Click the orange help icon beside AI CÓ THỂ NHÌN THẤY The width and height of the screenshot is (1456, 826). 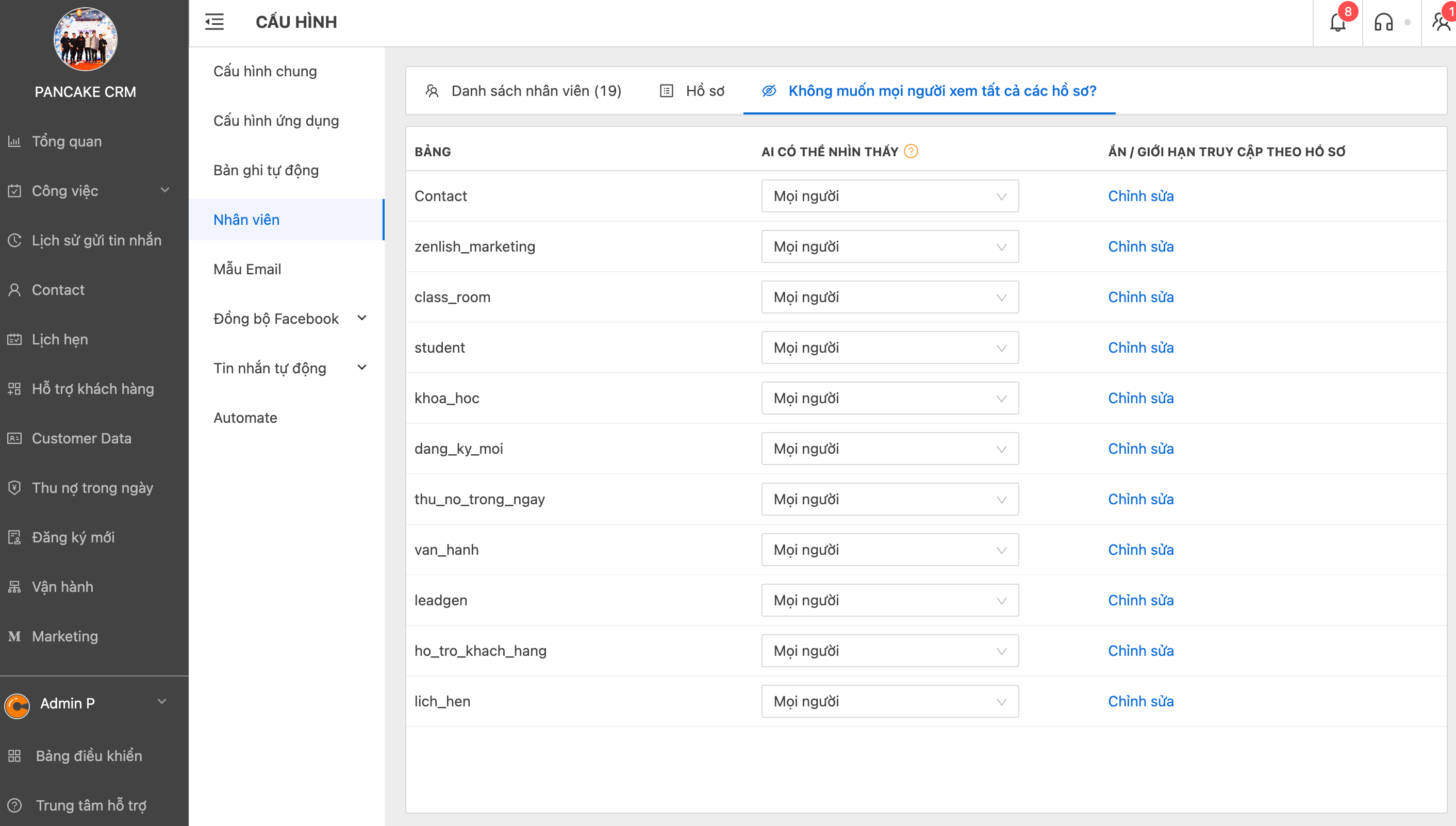coord(911,152)
